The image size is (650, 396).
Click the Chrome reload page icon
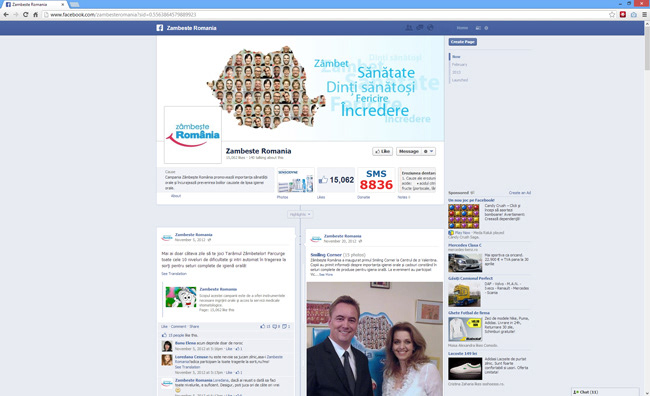[x=26, y=15]
